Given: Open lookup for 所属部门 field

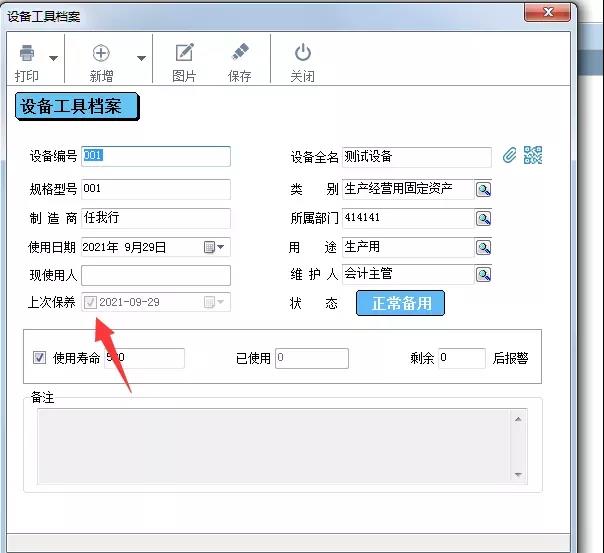Looking at the screenshot, I should [x=483, y=218].
